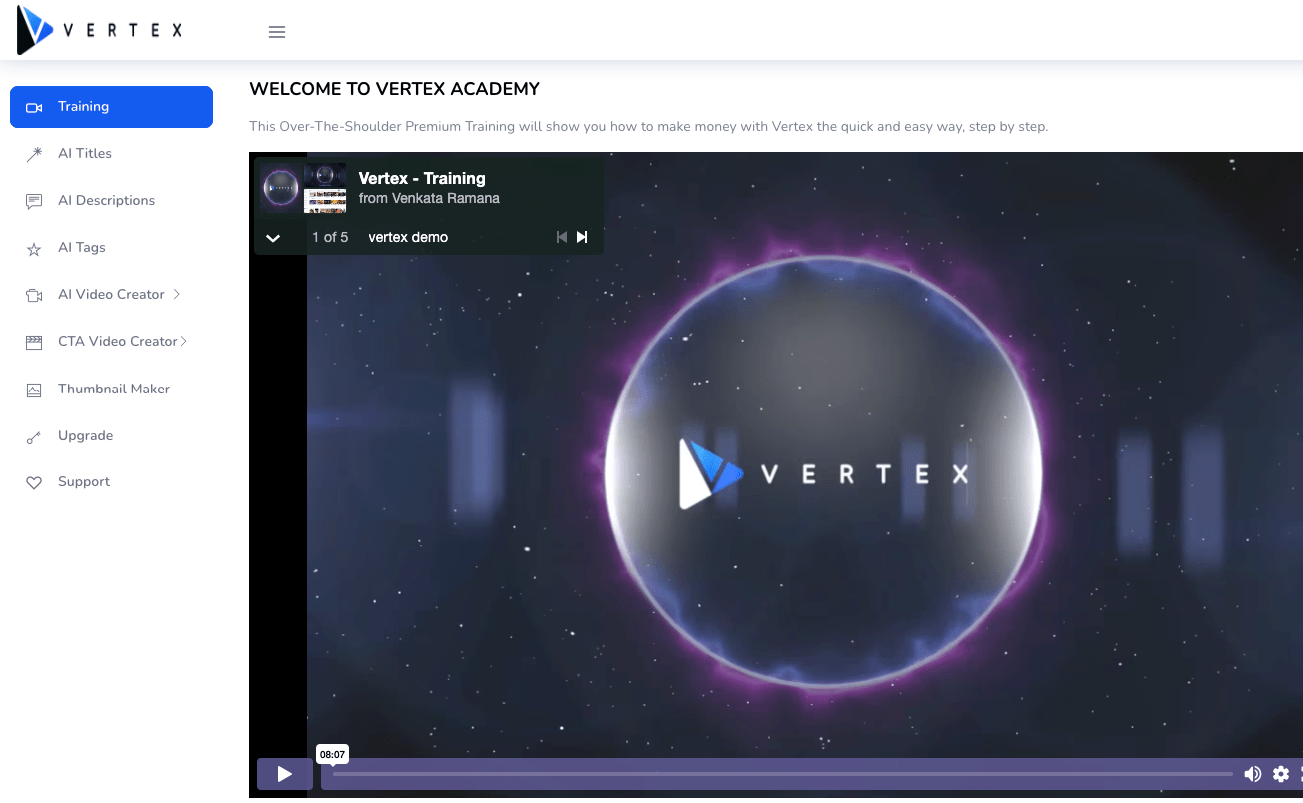Seek using the video progress bar
Image resolution: width=1303 pixels, height=803 pixels.
click(x=780, y=776)
